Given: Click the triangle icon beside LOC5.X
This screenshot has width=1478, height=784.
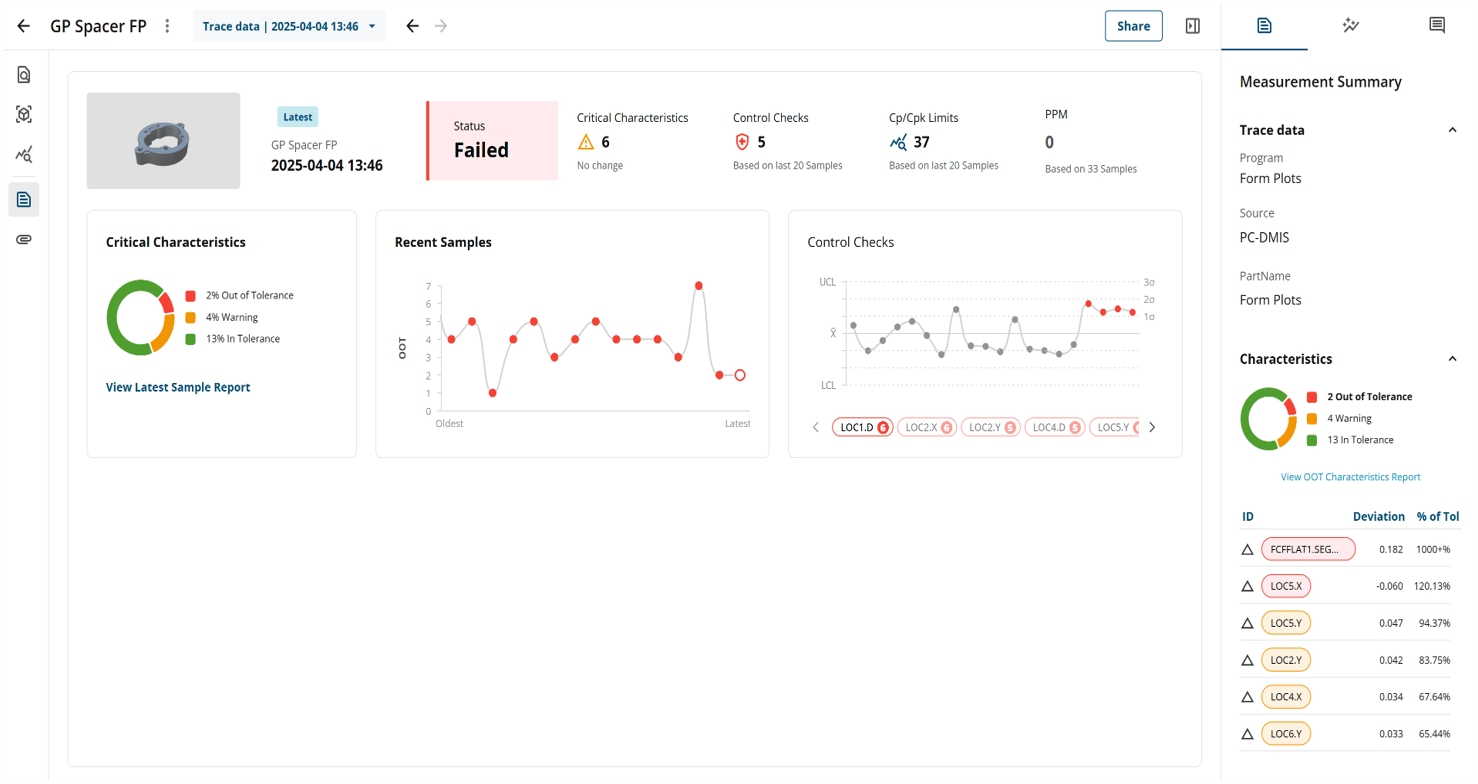Looking at the screenshot, I should tap(1247, 587).
